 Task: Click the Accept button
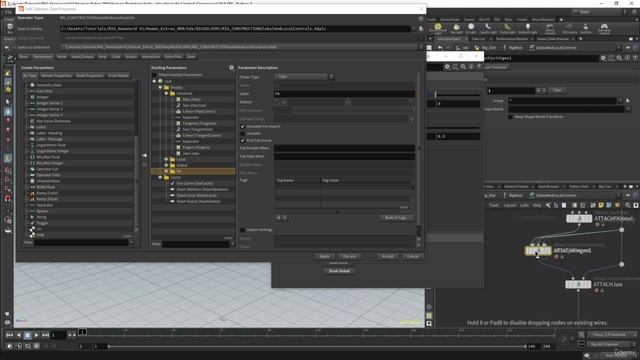[388, 257]
